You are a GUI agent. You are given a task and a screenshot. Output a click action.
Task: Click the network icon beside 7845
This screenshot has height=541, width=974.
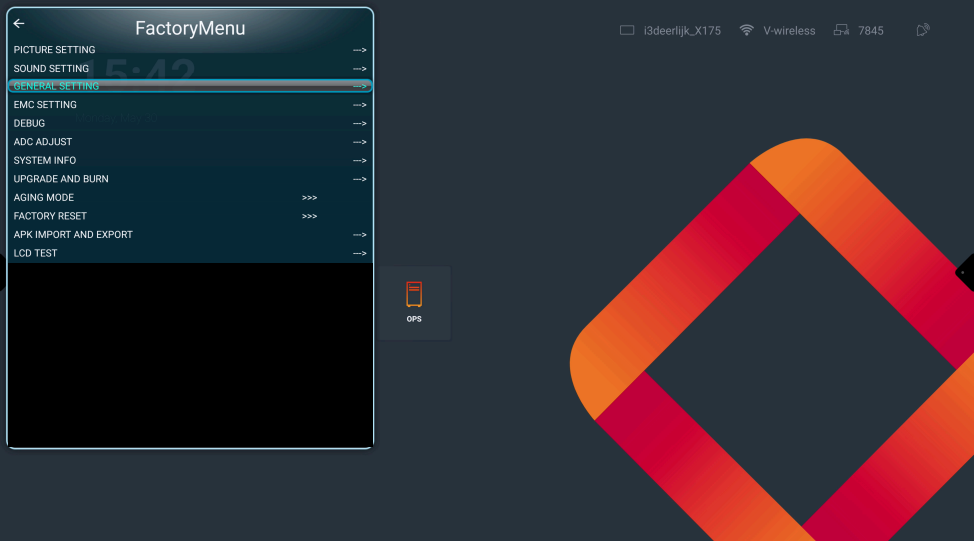(841, 31)
